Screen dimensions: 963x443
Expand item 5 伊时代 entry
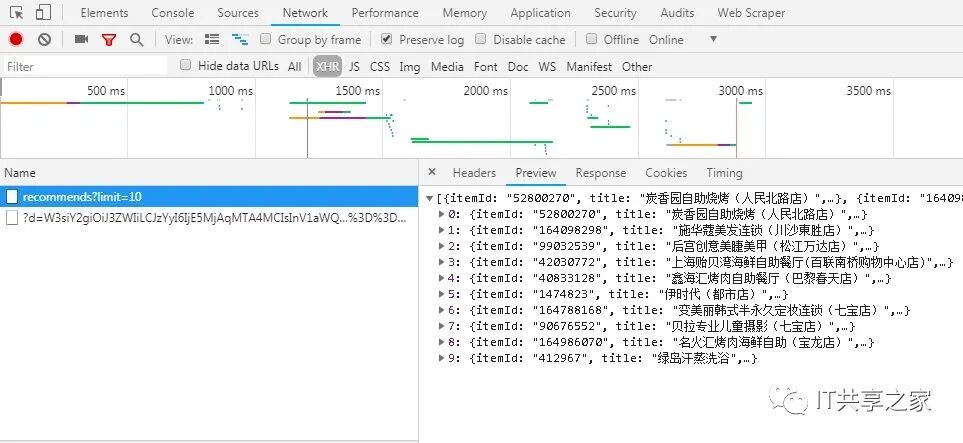tap(441, 294)
